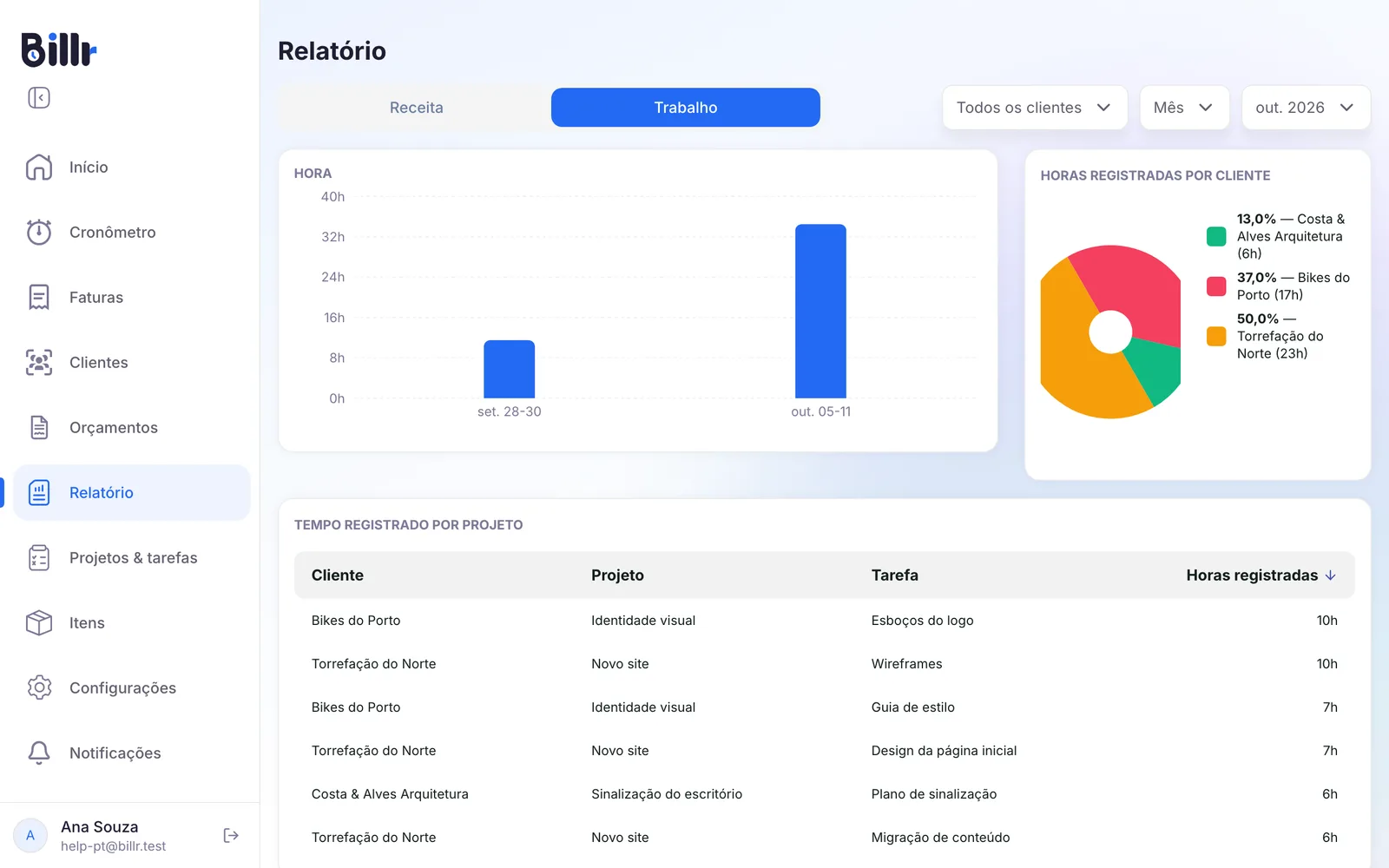The image size is (1389, 868).
Task: Open the Mês period dropdown
Action: [1184, 108]
